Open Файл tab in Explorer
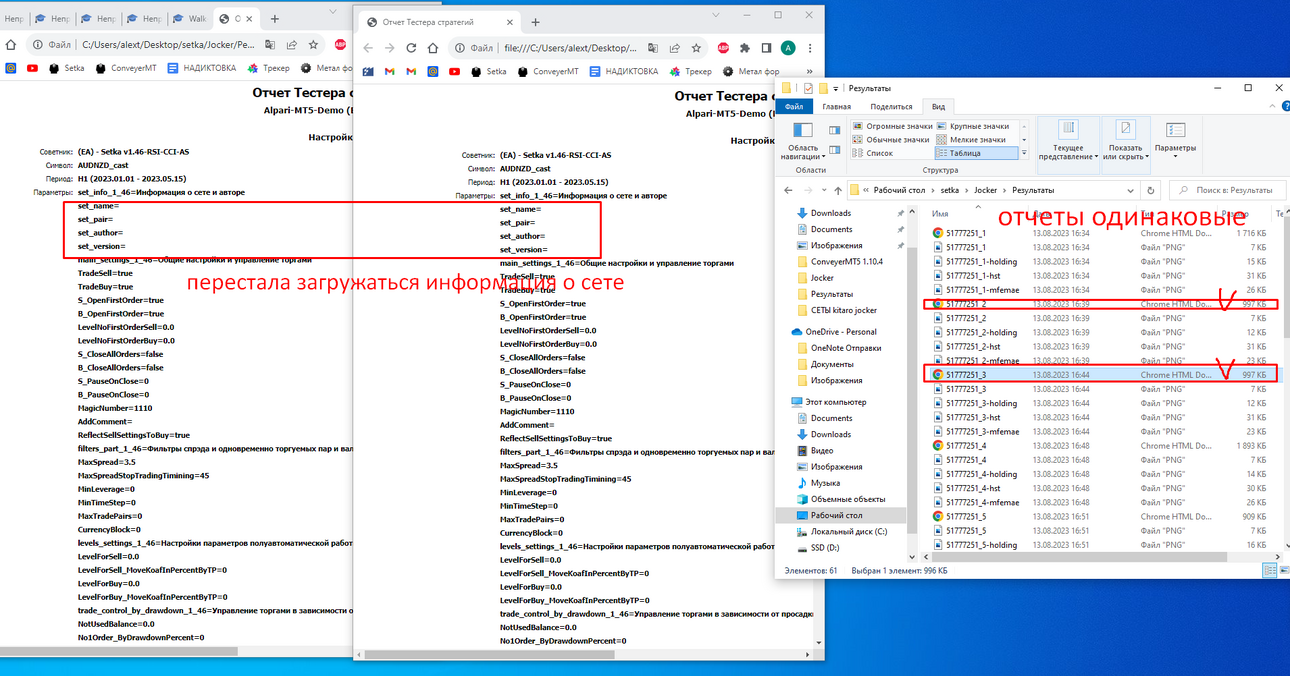1290x676 pixels. [x=794, y=106]
